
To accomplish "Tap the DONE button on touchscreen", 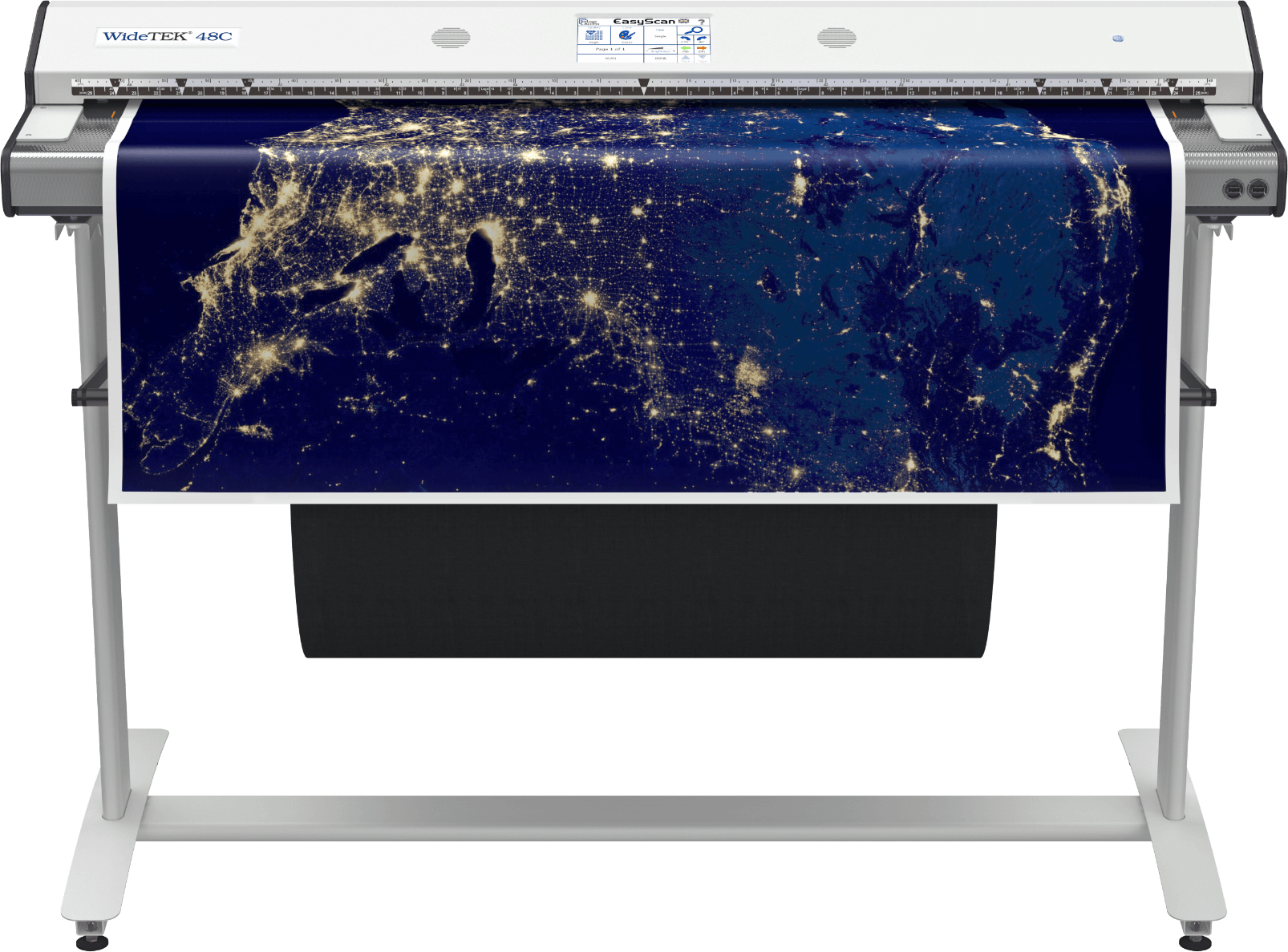I will [x=660, y=59].
